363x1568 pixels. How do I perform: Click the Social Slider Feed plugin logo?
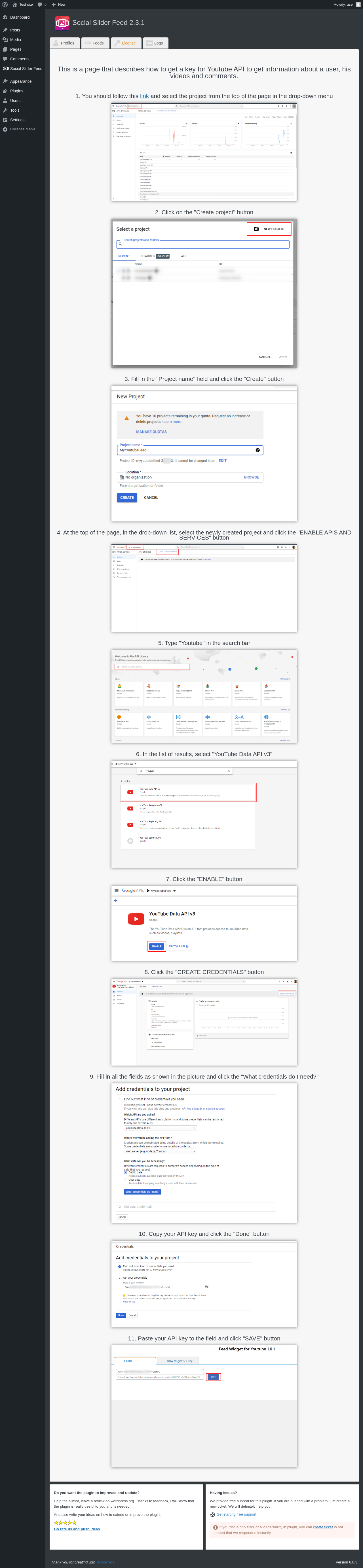(62, 23)
